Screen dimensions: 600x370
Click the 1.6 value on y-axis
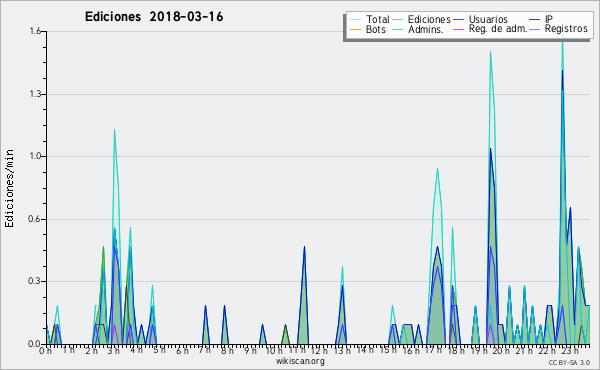(35, 31)
